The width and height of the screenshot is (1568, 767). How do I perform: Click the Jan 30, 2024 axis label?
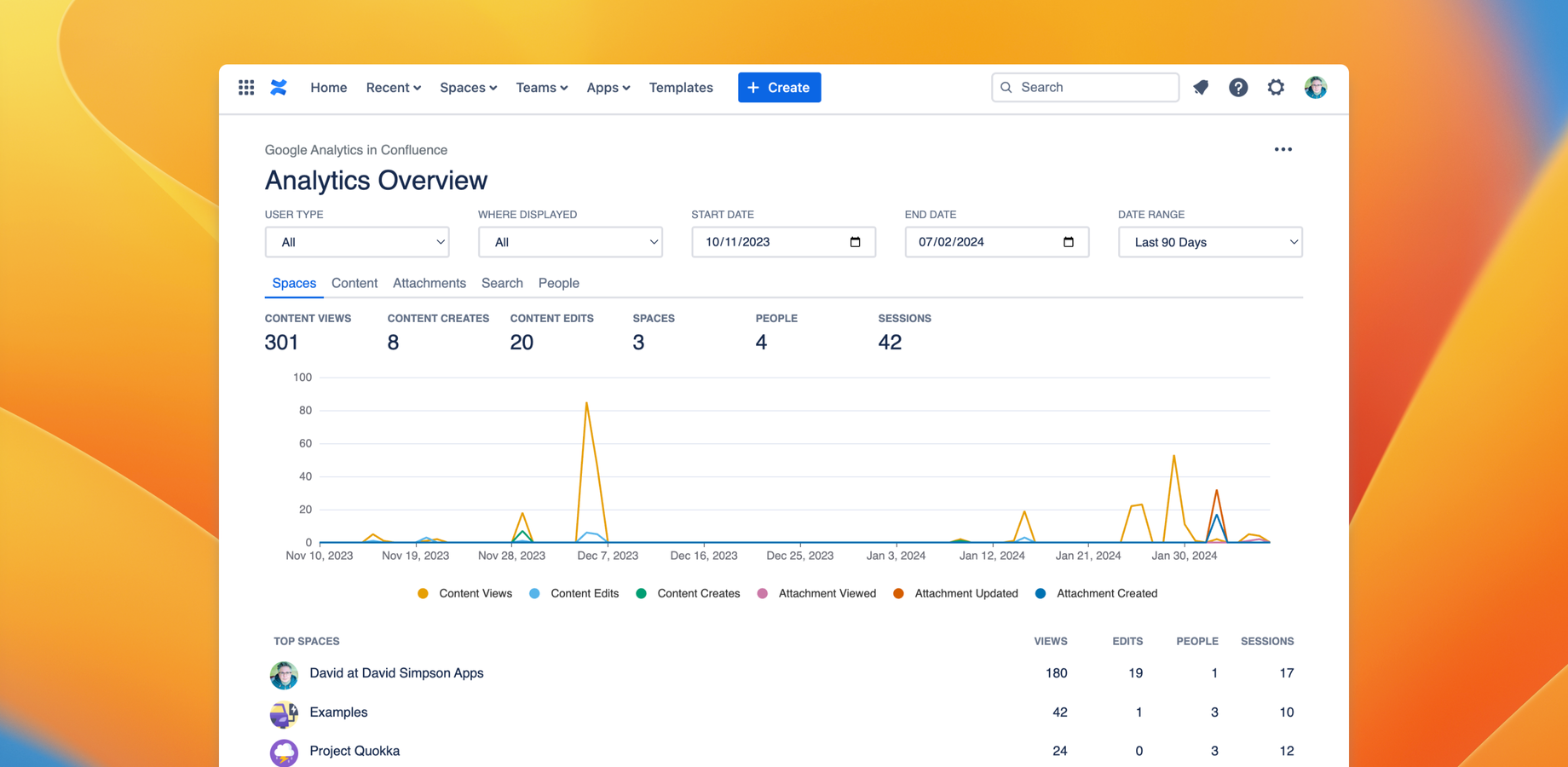pos(1185,556)
